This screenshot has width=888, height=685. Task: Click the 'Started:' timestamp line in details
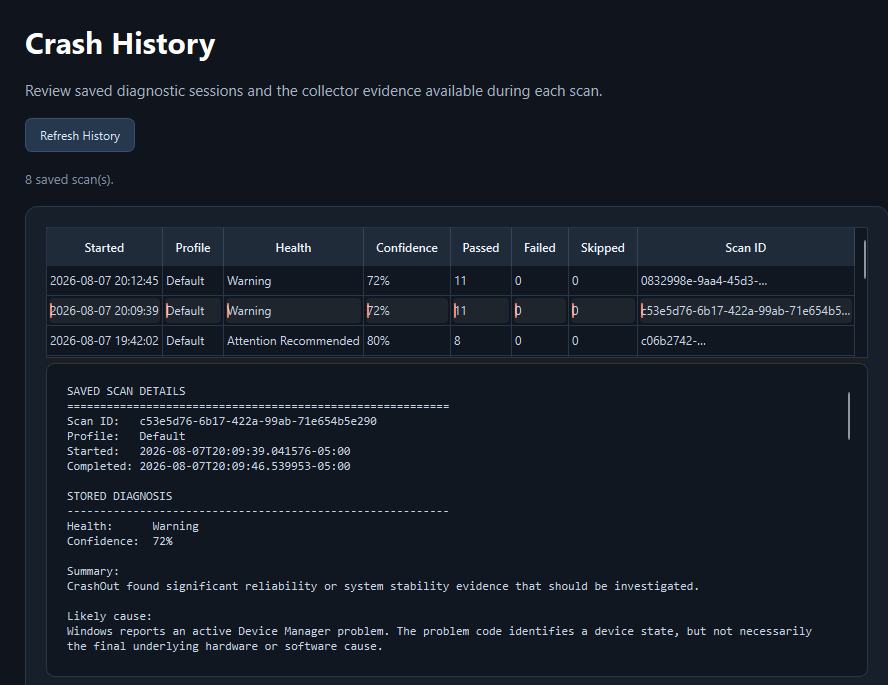point(208,451)
